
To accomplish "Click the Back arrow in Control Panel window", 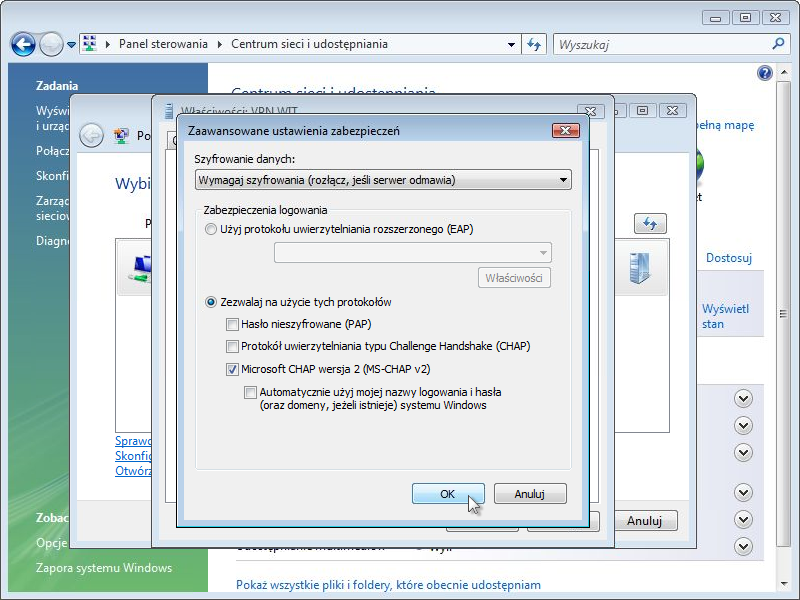I will [23, 44].
